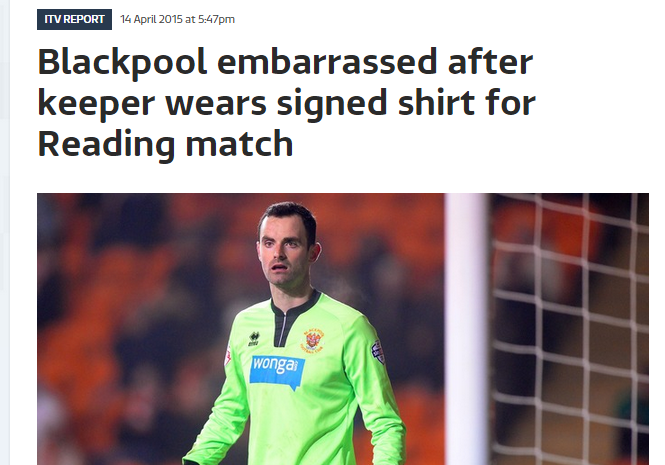Click the league badge on keeper's right-side sleeve
This screenshot has height=465, width=665.
click(x=378, y=353)
